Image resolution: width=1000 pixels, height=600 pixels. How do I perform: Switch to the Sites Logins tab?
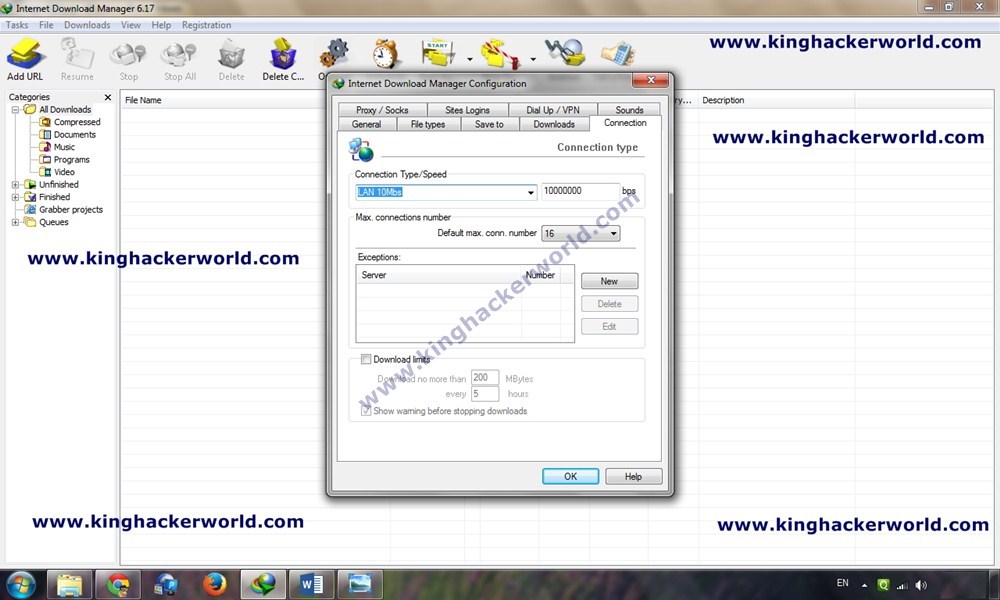pos(467,110)
